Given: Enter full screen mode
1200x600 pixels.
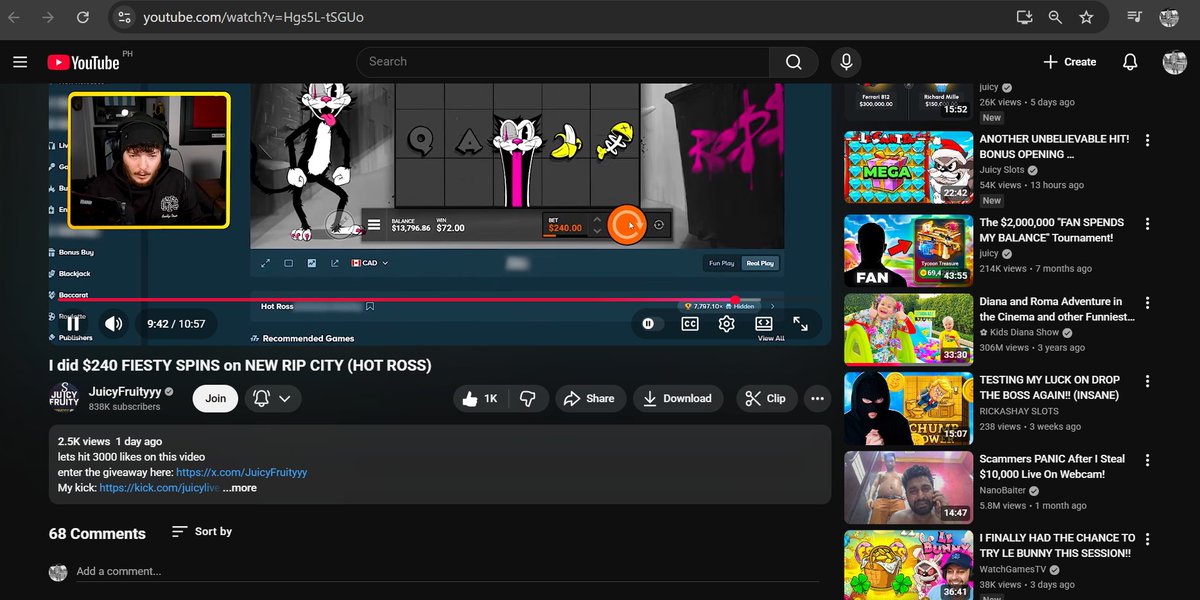Looking at the screenshot, I should (x=801, y=324).
